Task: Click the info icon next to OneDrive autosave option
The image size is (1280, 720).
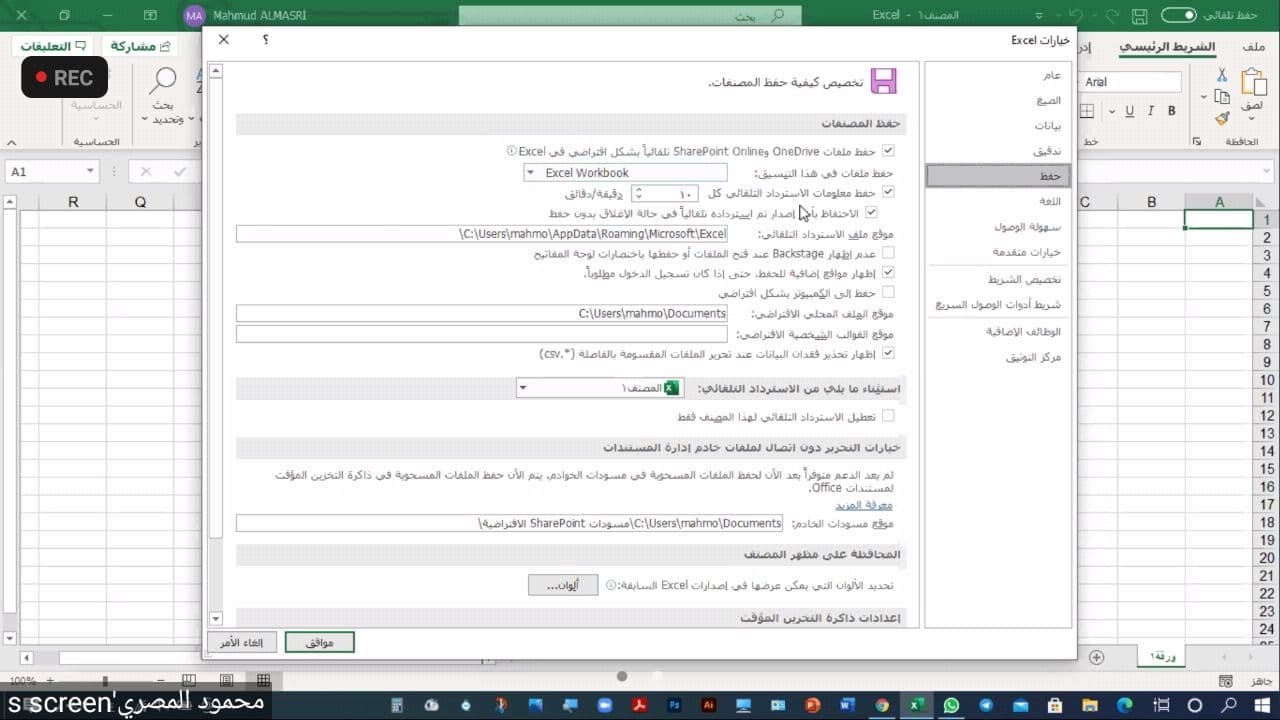Action: pyautogui.click(x=511, y=151)
